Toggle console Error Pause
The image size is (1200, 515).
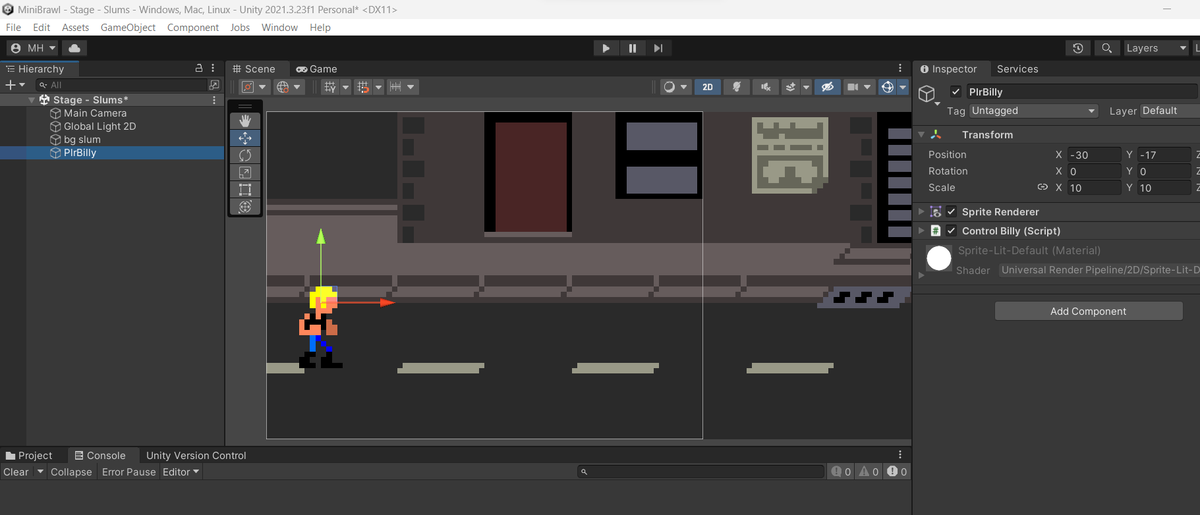click(128, 472)
